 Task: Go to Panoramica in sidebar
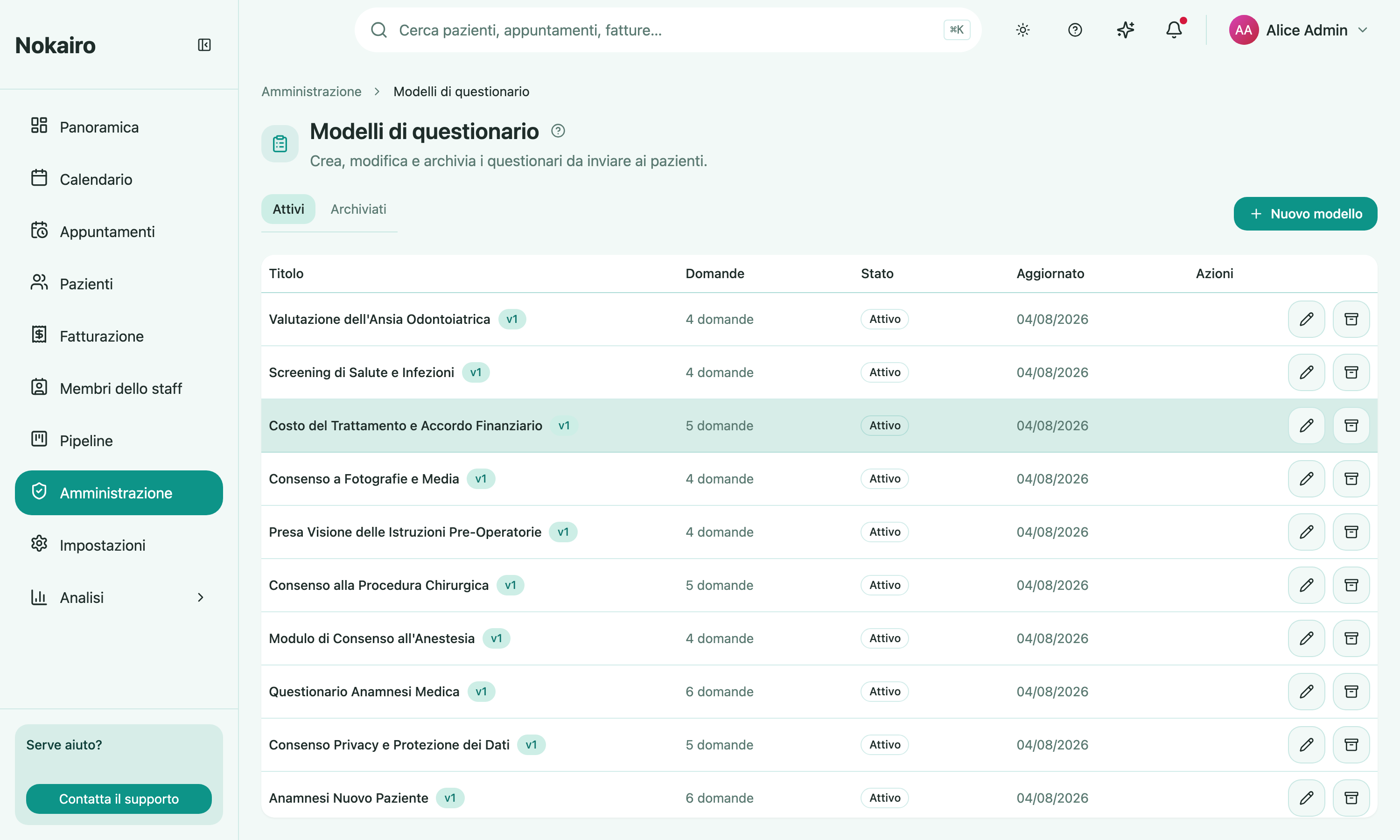119,127
